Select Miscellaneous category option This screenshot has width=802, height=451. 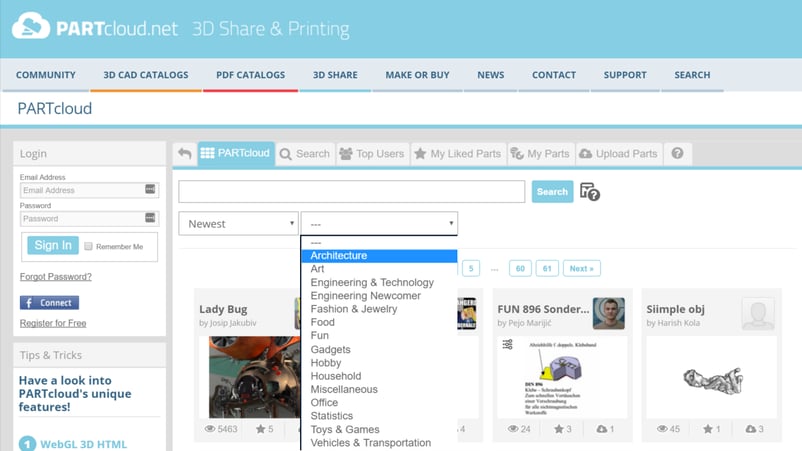point(379,389)
